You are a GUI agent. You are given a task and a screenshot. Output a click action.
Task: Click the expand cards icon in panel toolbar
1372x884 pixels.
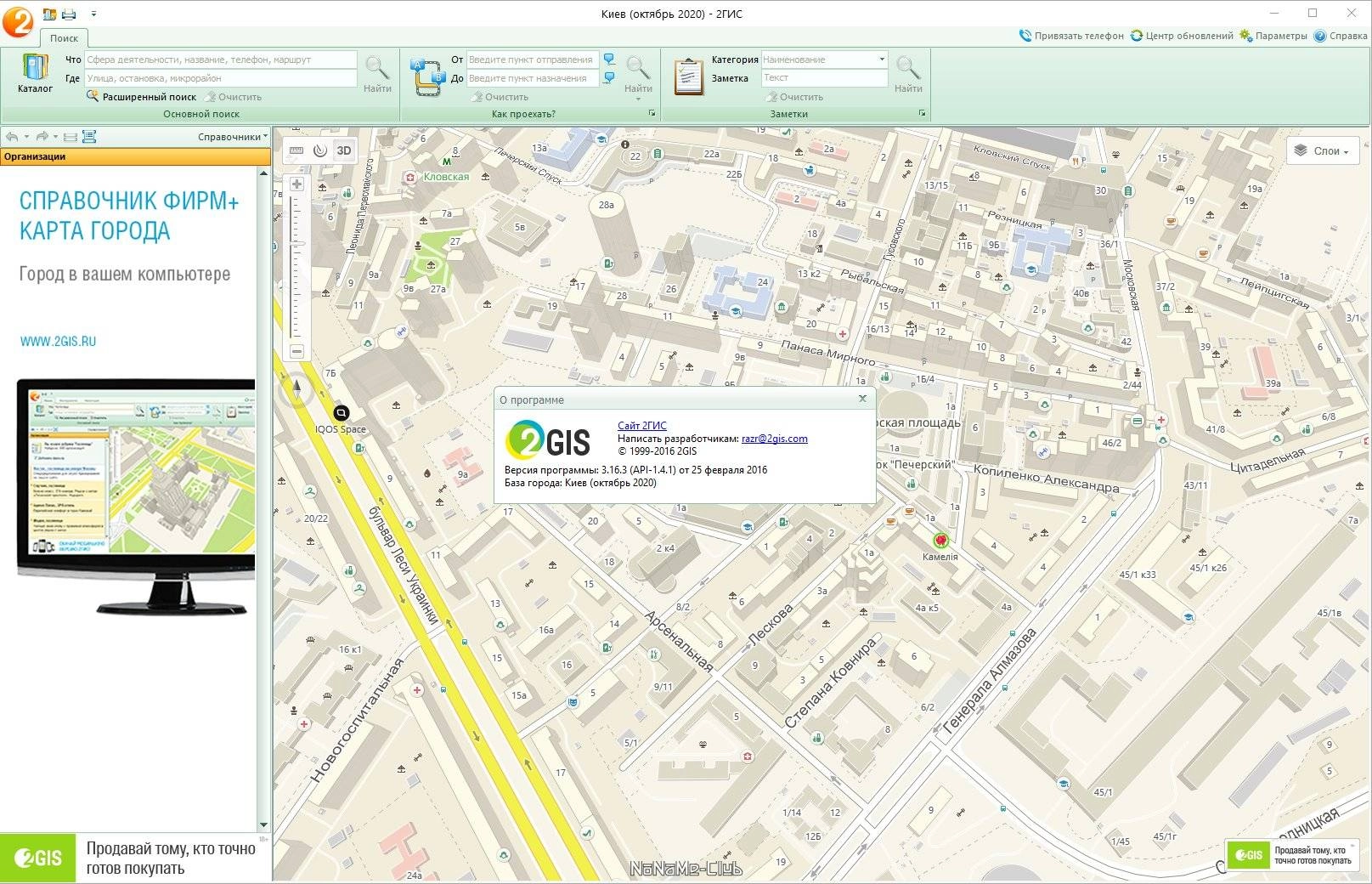(89, 136)
